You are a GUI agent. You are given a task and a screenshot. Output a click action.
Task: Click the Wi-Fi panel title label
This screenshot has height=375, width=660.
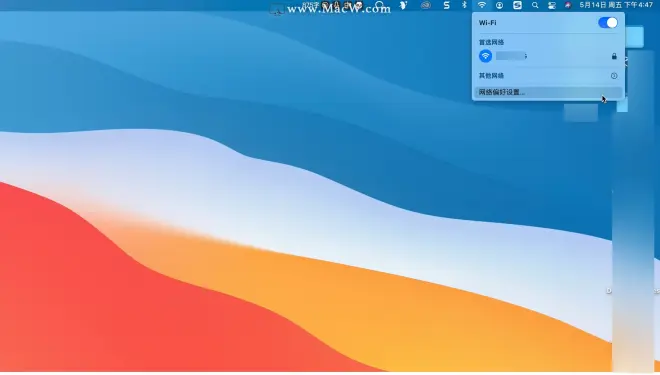487,23
